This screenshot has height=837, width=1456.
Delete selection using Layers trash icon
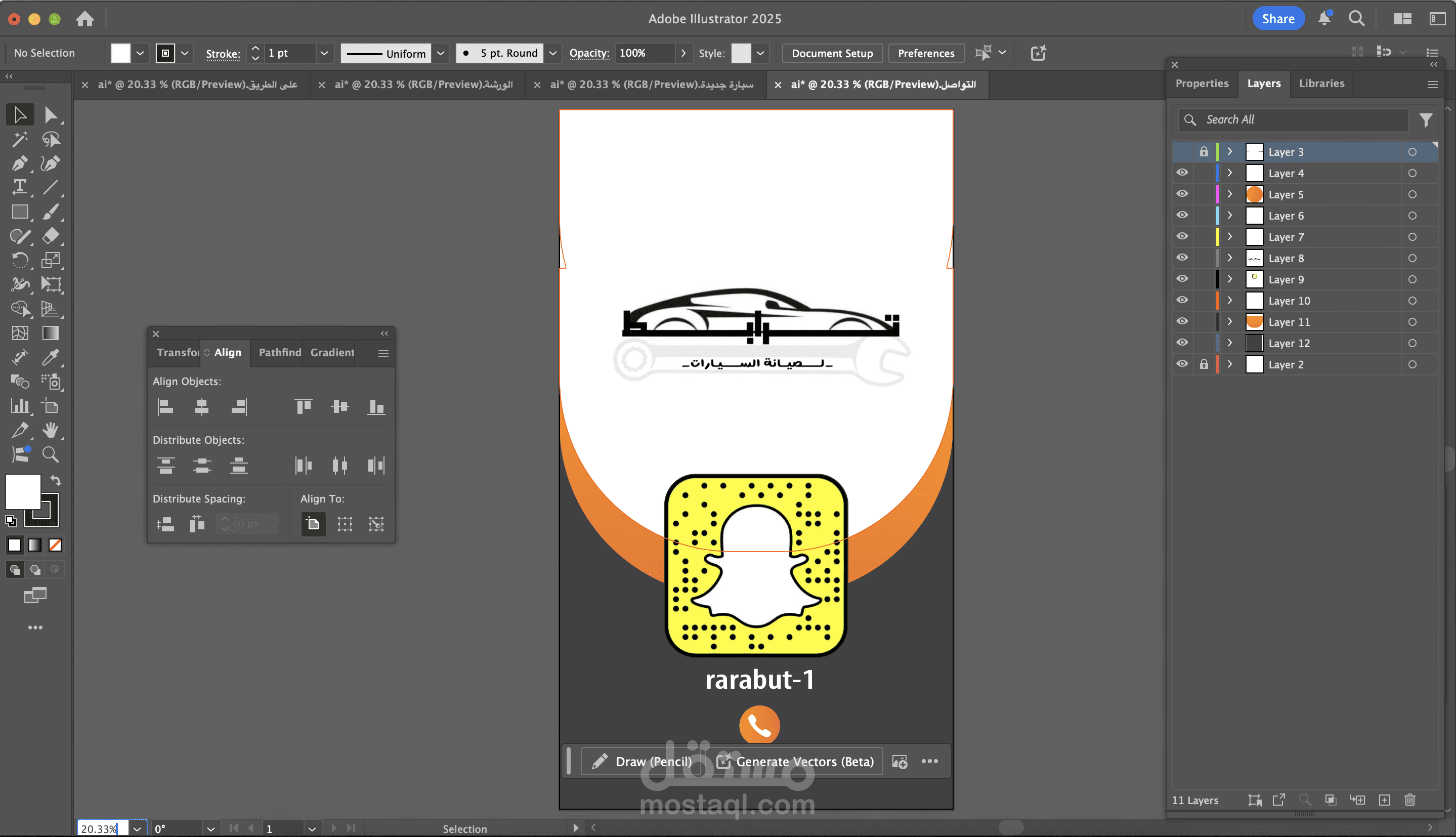tap(1409, 800)
